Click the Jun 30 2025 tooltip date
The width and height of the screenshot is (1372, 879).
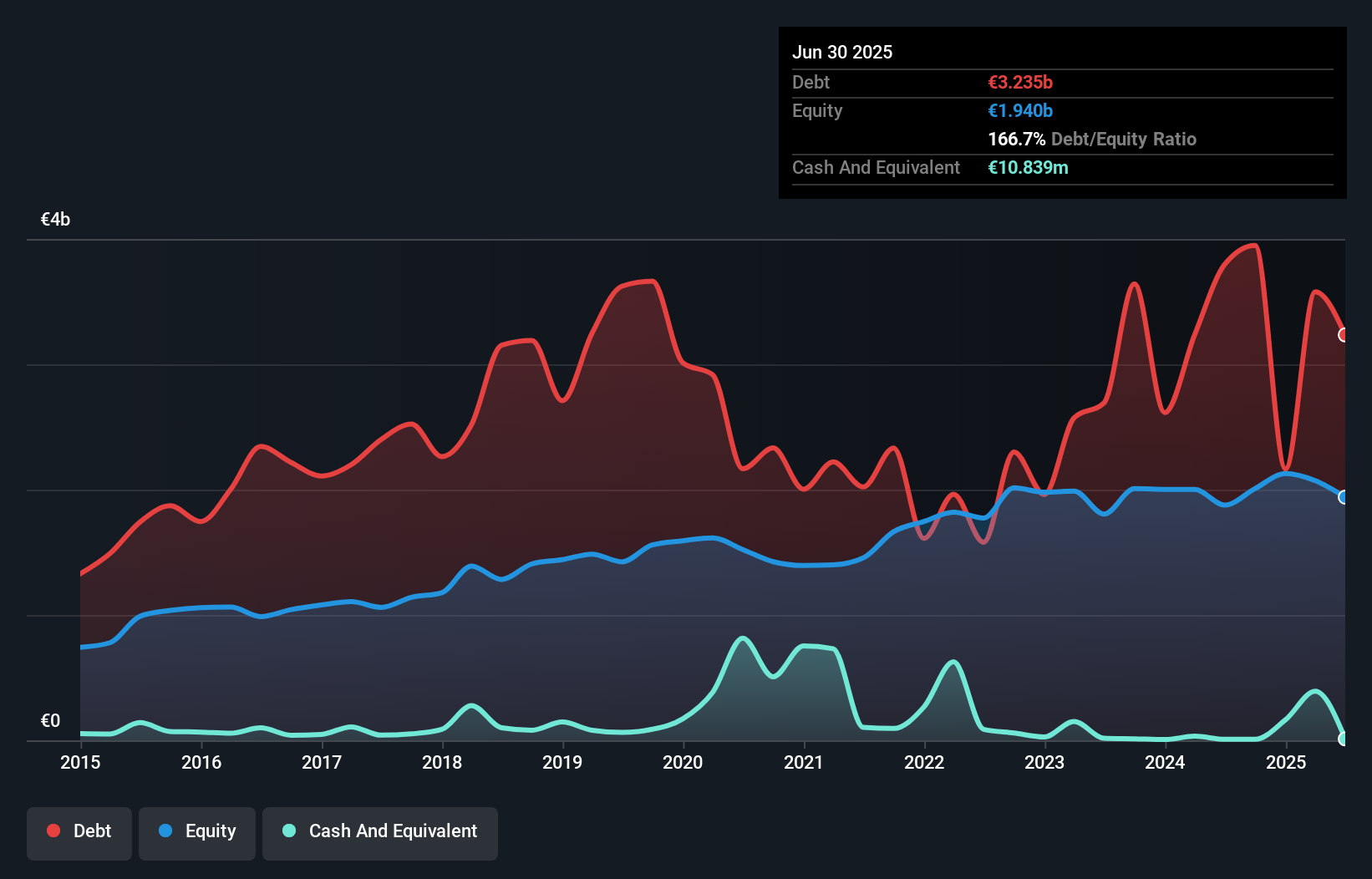(842, 52)
